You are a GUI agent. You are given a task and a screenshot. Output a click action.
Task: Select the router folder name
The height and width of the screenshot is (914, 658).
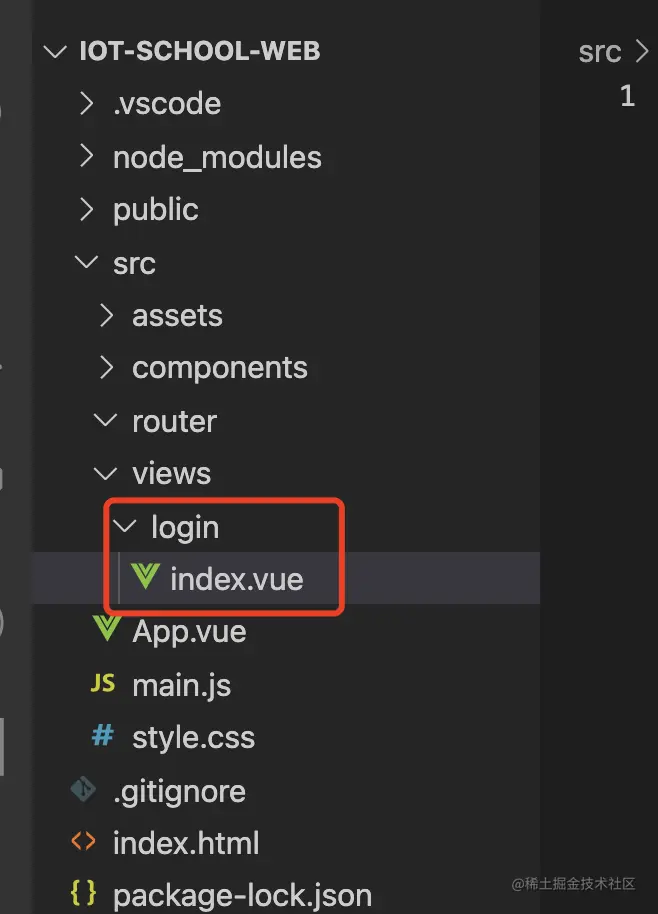(175, 421)
